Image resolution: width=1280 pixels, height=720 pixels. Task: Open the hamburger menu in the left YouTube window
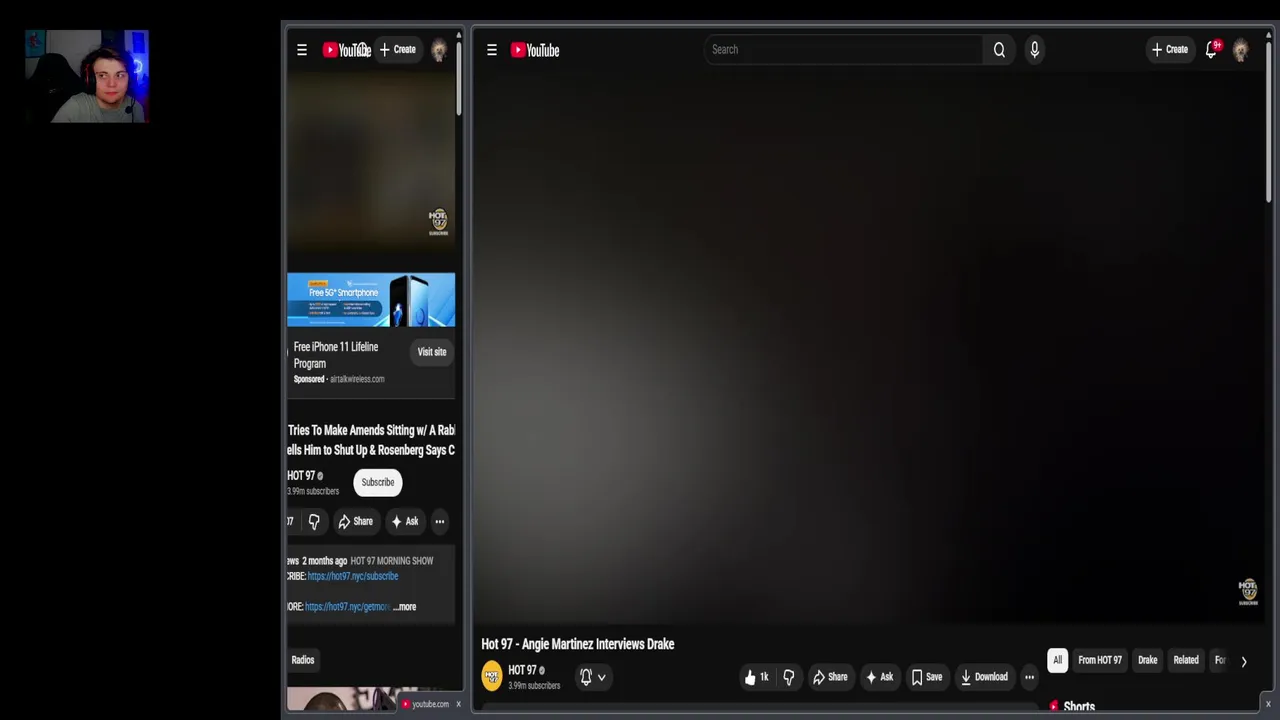coord(302,50)
